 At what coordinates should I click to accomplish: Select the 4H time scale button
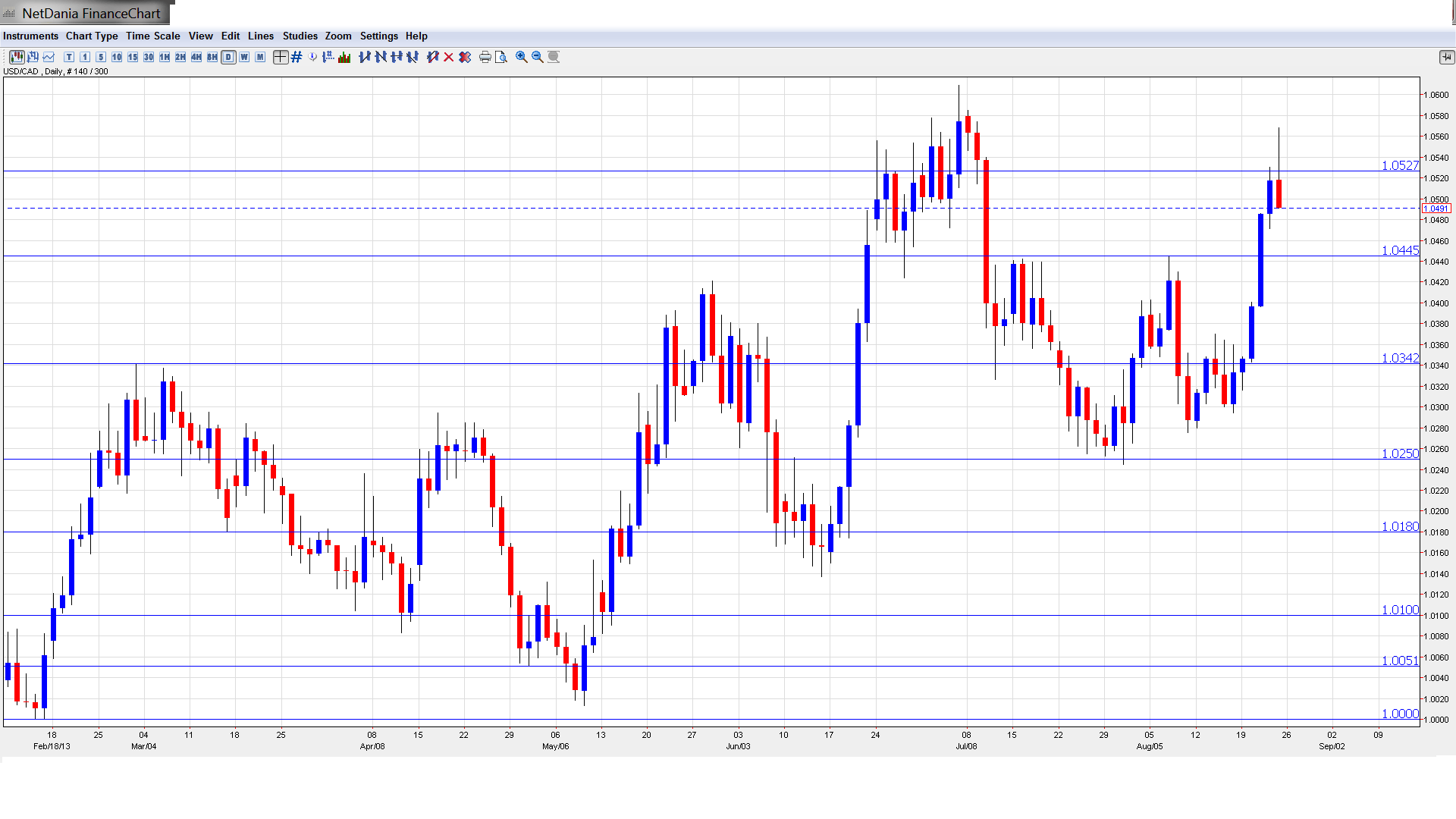196,57
